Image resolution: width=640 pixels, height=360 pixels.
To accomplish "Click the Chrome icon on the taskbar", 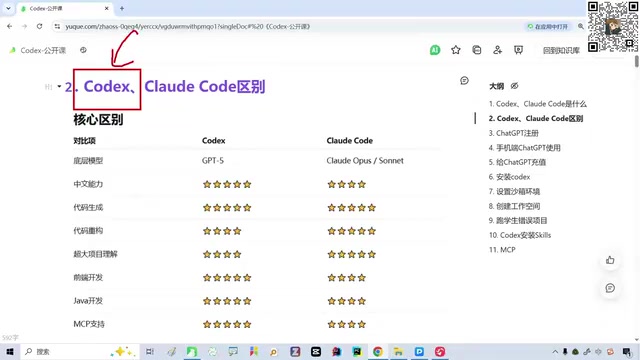I will coord(378,351).
